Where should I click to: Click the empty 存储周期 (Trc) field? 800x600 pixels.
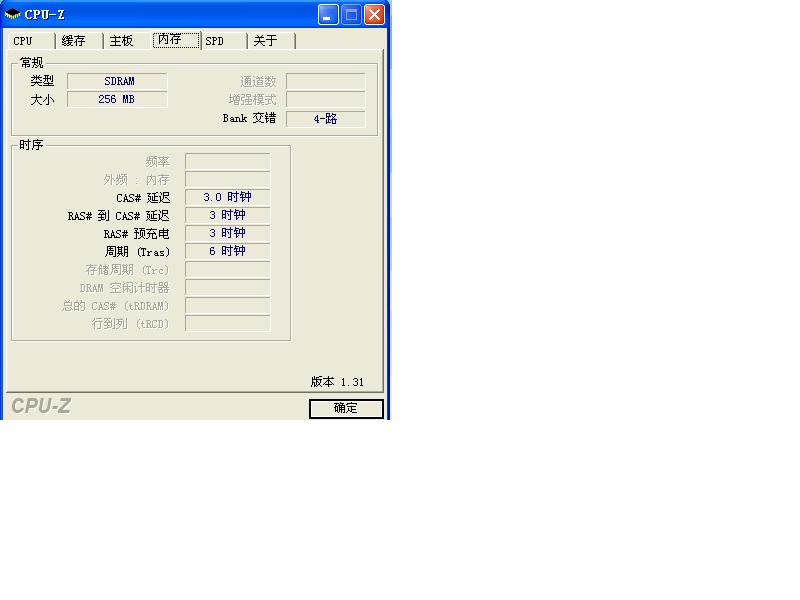(x=228, y=269)
